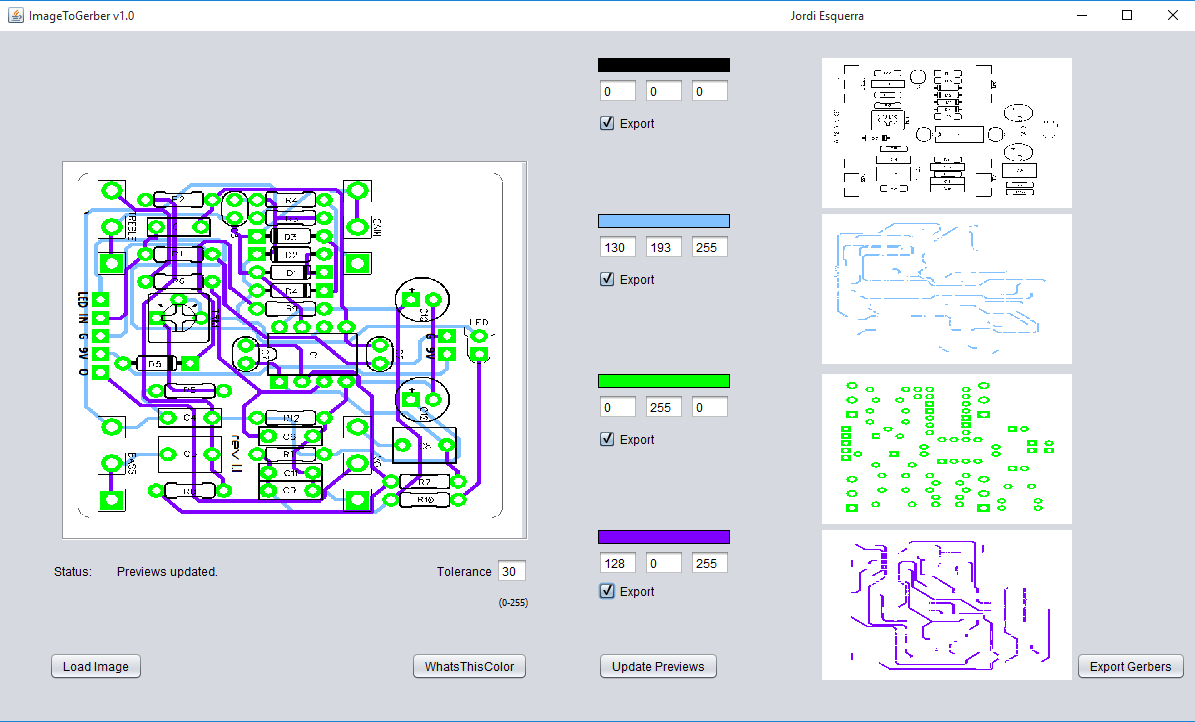This screenshot has height=722, width=1195.
Task: Select the green pads preview thumbnail
Action: 946,448
